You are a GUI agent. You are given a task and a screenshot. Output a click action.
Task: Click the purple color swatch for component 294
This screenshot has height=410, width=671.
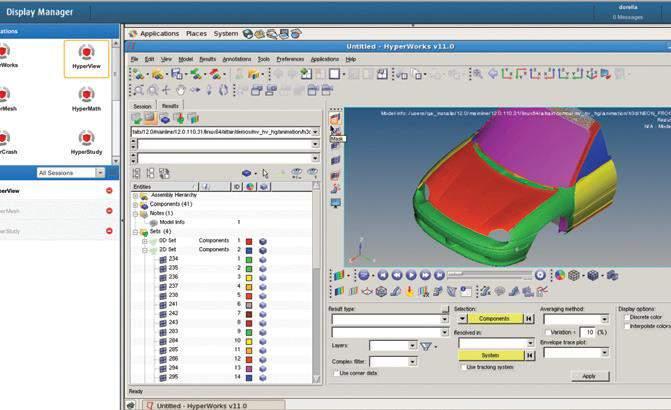coord(249,369)
